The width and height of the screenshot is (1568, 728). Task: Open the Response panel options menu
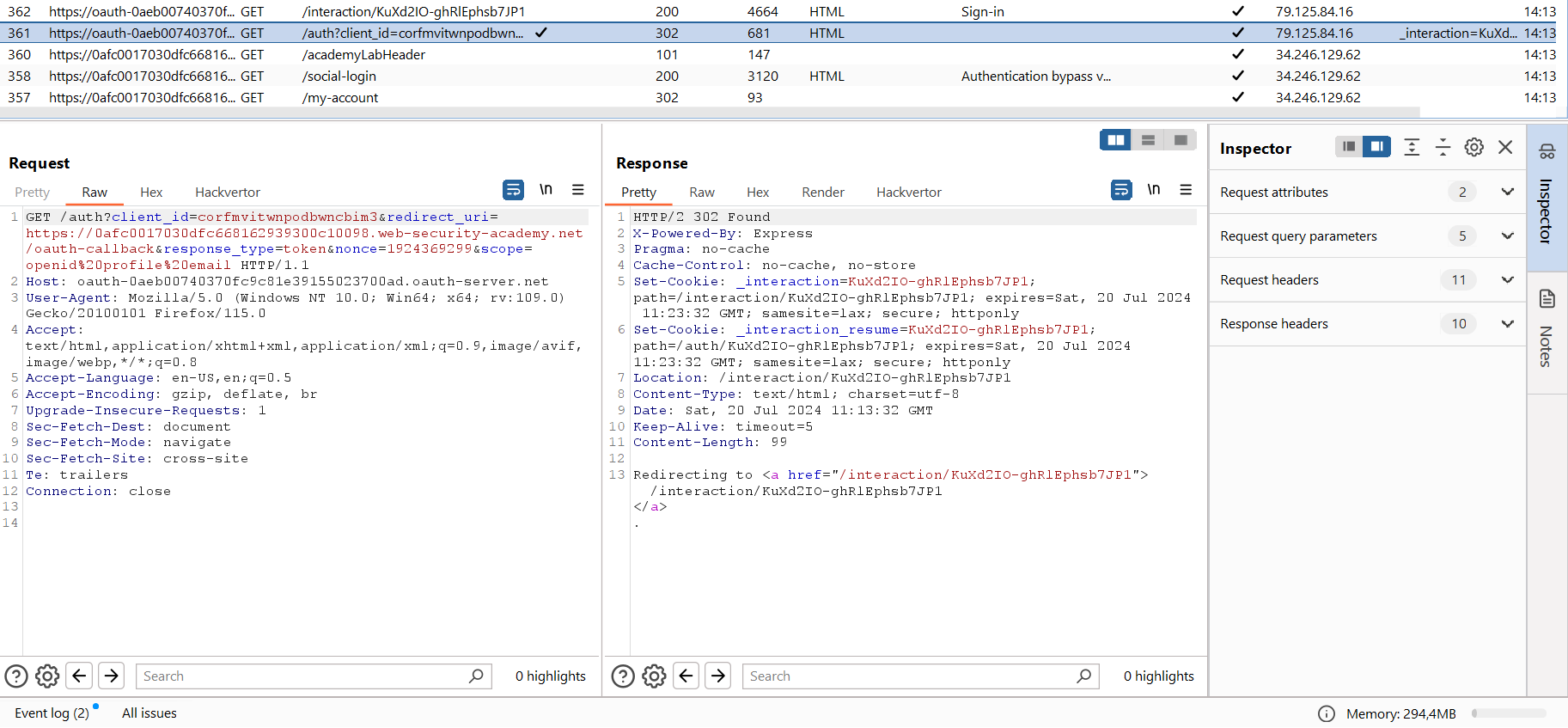click(1186, 190)
